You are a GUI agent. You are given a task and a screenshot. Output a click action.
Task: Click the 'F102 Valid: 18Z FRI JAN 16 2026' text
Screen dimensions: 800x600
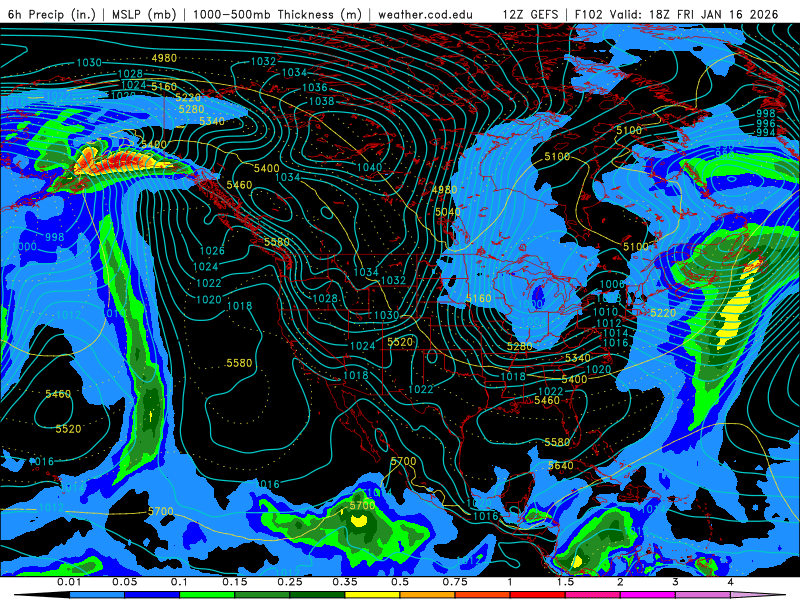coord(677,14)
